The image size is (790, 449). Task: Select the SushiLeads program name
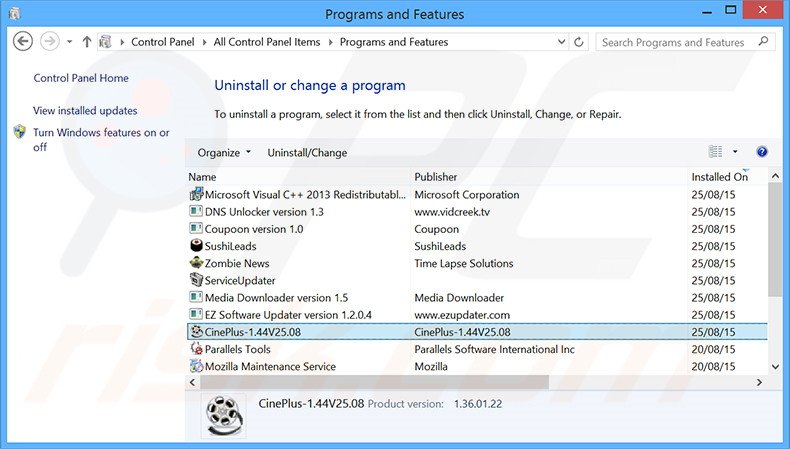[x=230, y=246]
